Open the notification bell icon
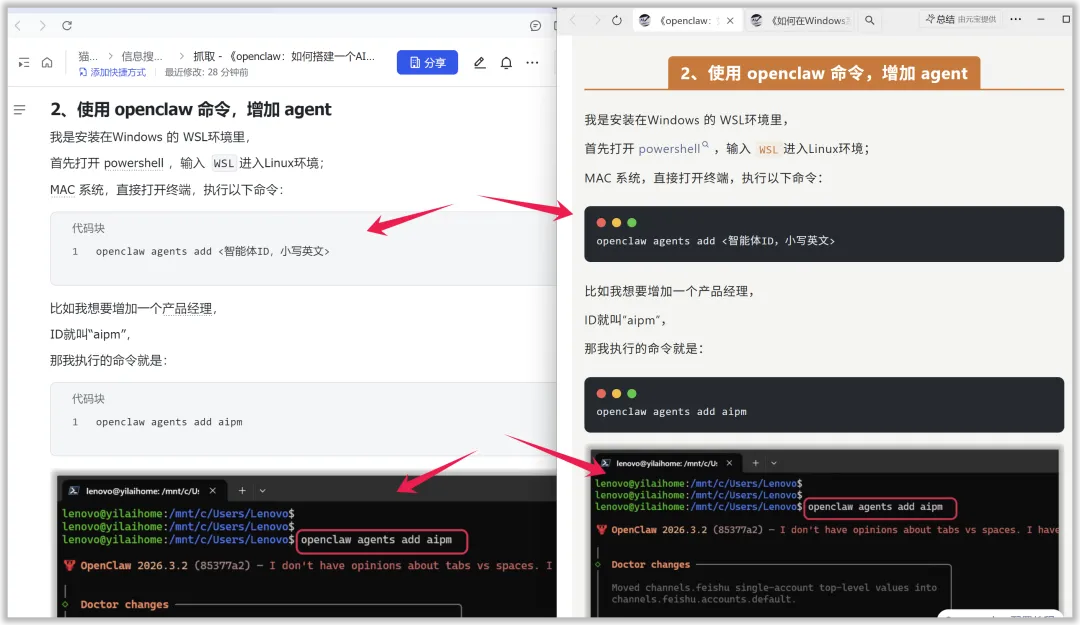The width and height of the screenshot is (1080, 625). point(506,63)
